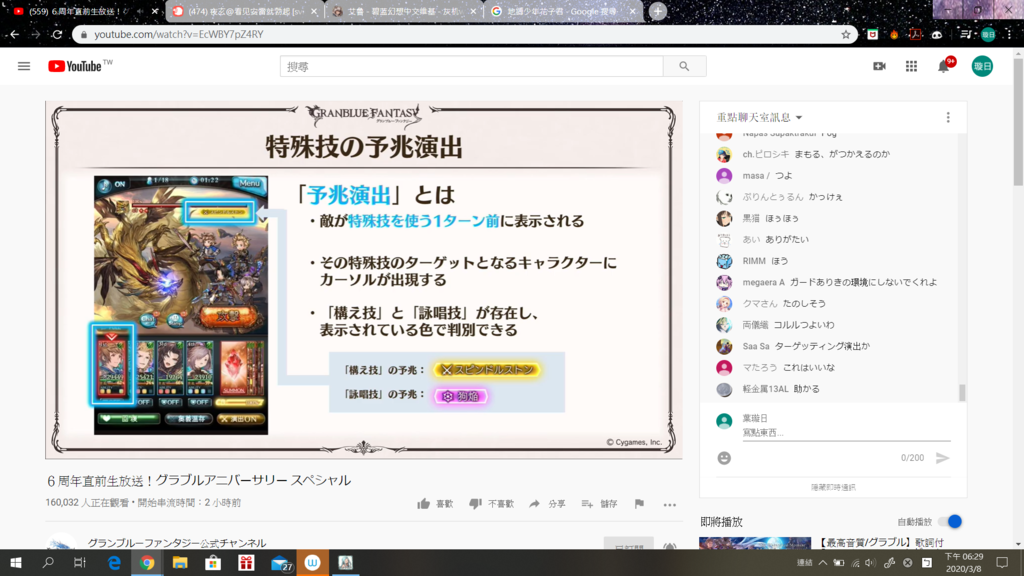The width and height of the screenshot is (1024, 576).
Task: Like the video with thumbs up
Action: [x=435, y=504]
